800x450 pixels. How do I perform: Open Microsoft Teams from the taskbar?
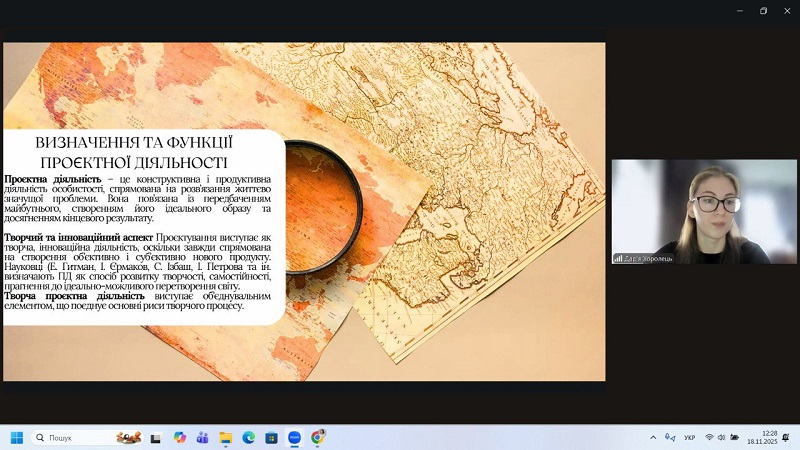(203, 437)
